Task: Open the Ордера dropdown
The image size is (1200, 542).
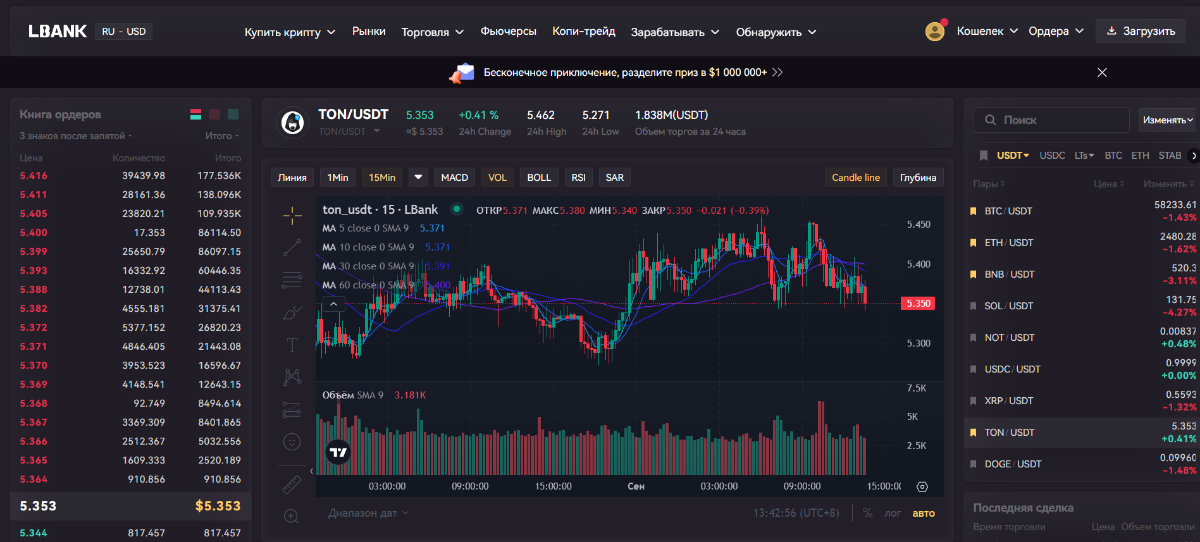Action: pyautogui.click(x=1056, y=31)
